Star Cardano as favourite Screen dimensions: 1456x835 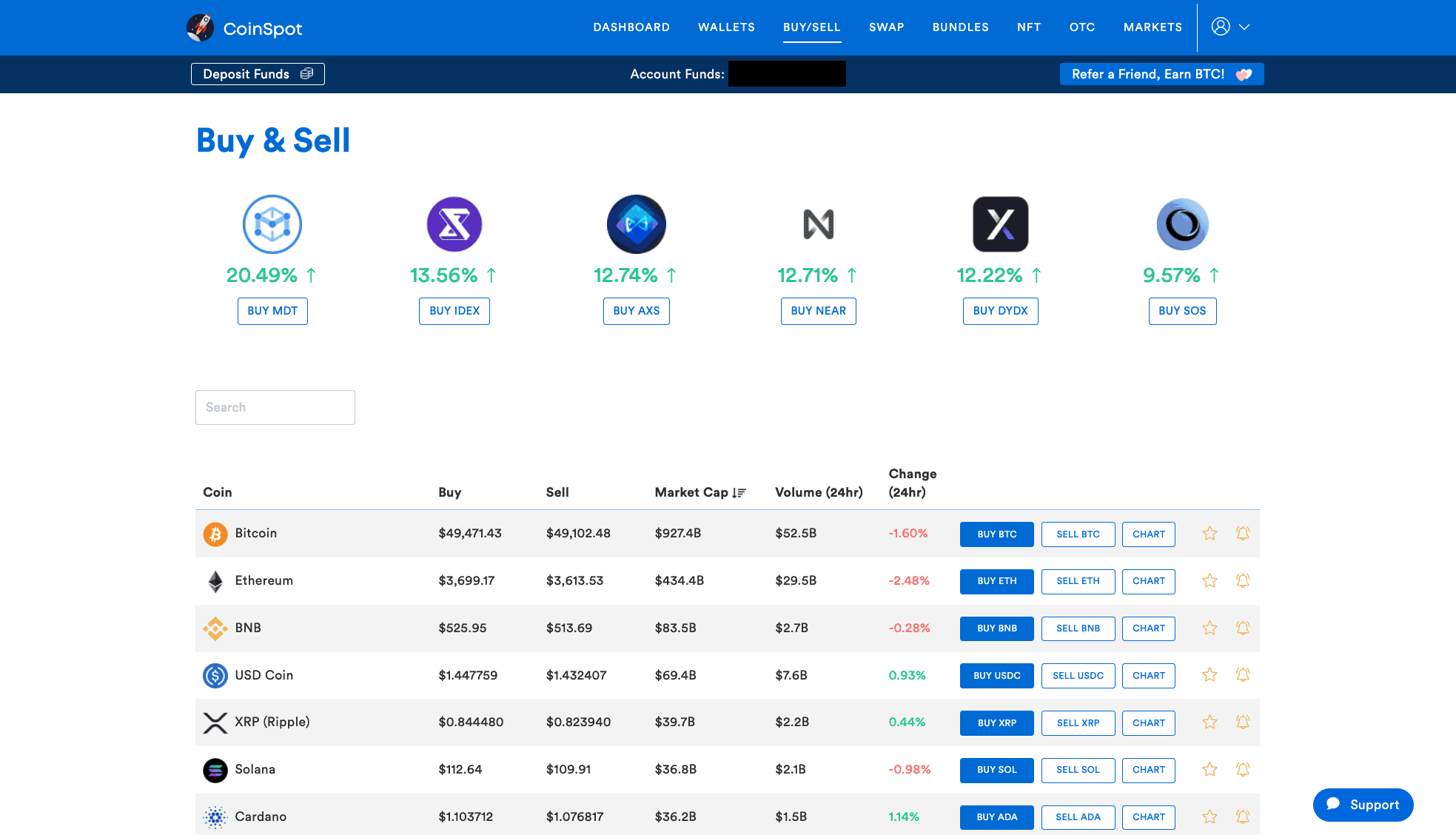(1210, 816)
